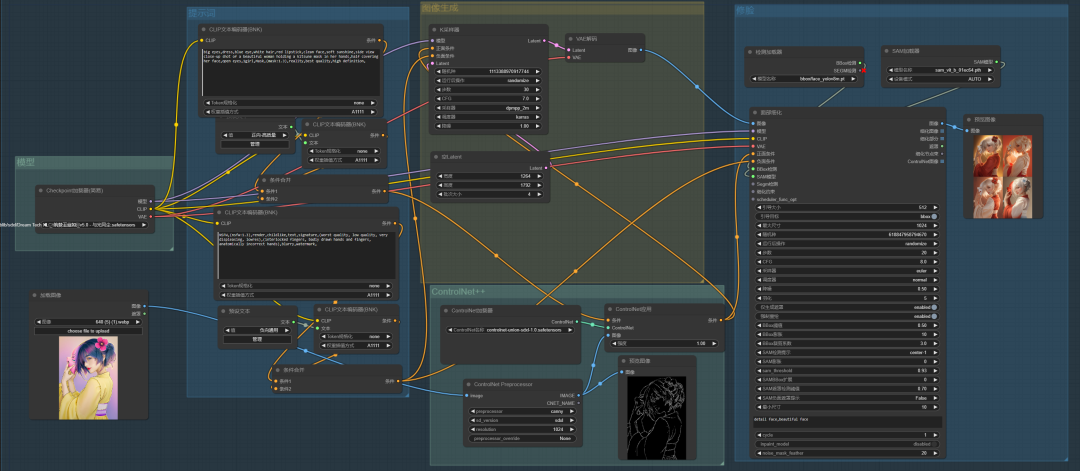
Task: Click the red-marked SEGM检测 output on 检测加载器
Action: (863, 70)
